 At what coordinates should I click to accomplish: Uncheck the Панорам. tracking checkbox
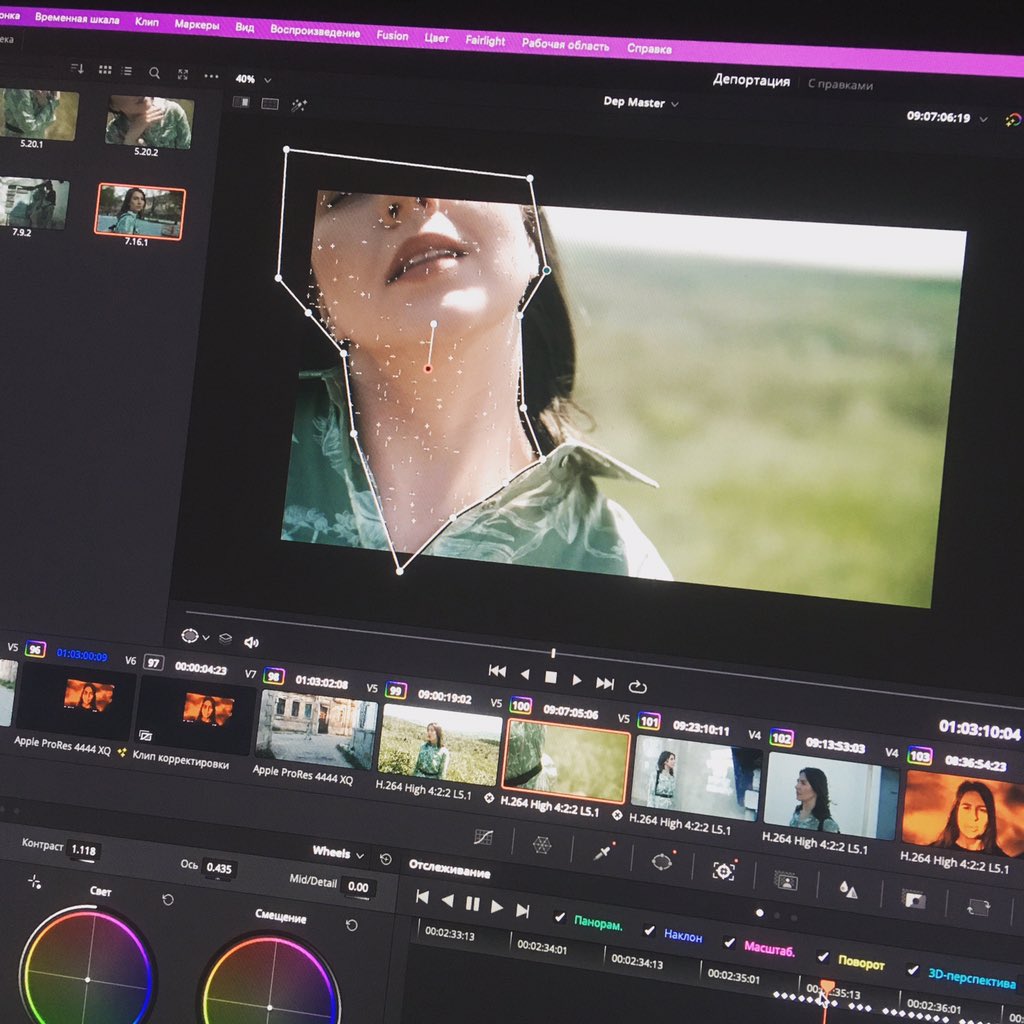tap(560, 917)
